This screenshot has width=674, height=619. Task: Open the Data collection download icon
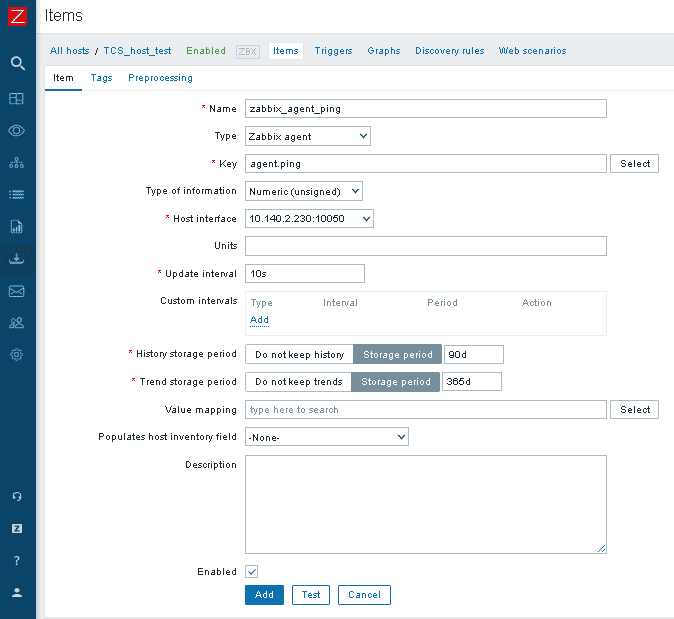click(16, 259)
